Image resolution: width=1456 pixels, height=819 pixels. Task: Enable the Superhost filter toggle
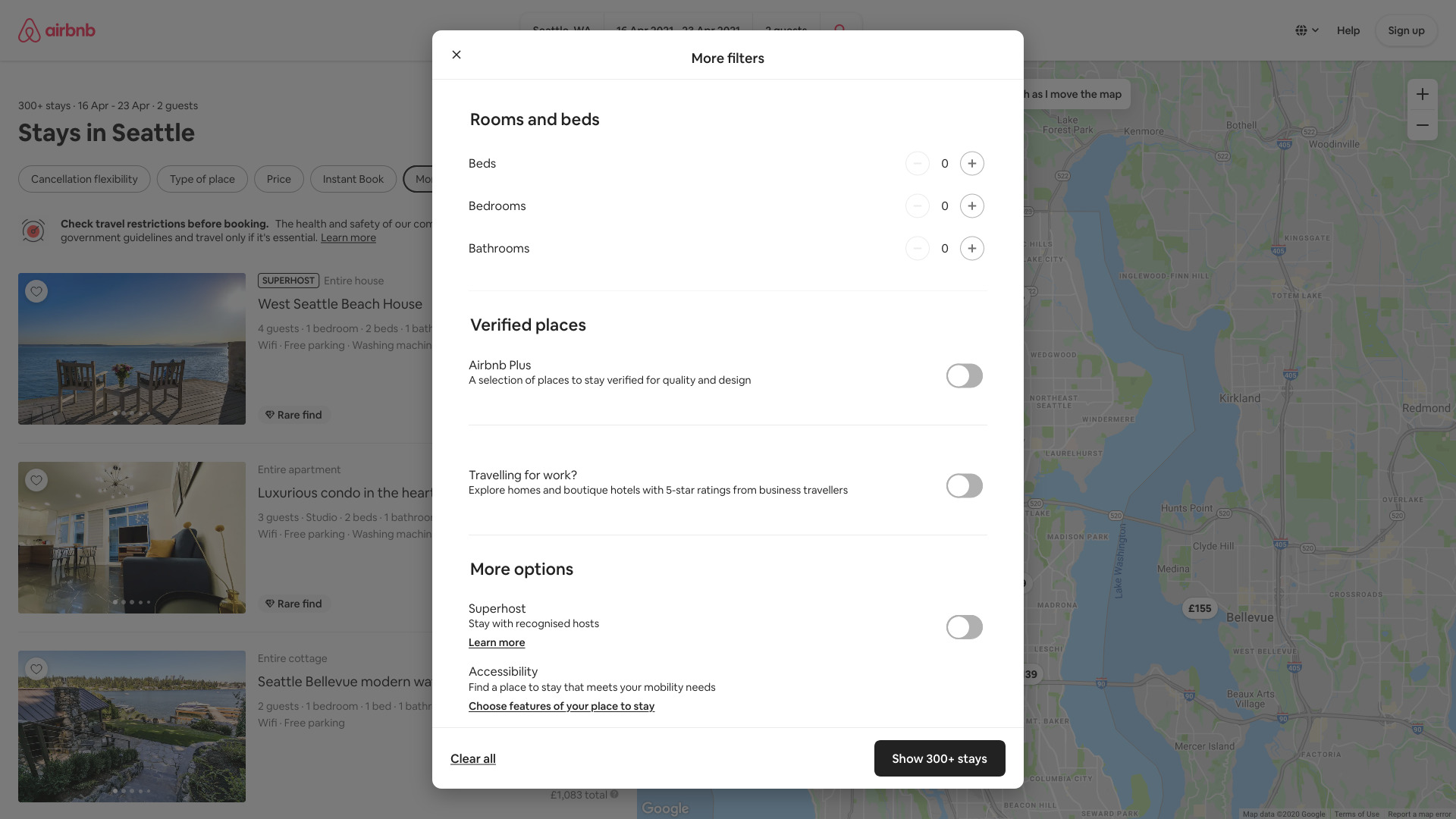[x=964, y=627]
